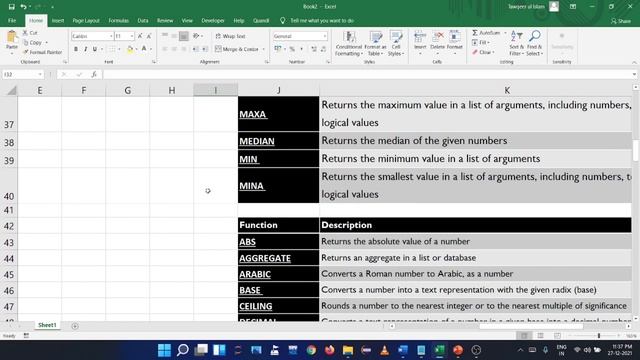Increase indent
This screenshot has height=360, width=640.
[205, 49]
